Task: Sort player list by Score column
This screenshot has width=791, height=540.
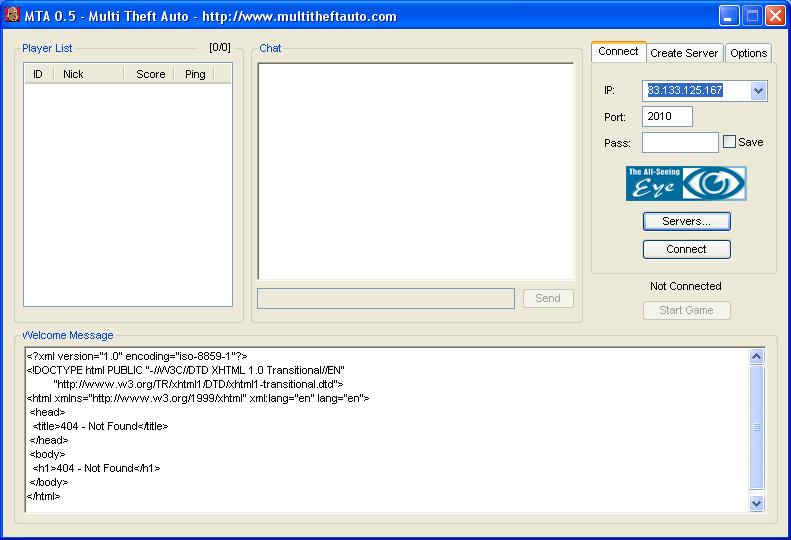Action: 149,74
